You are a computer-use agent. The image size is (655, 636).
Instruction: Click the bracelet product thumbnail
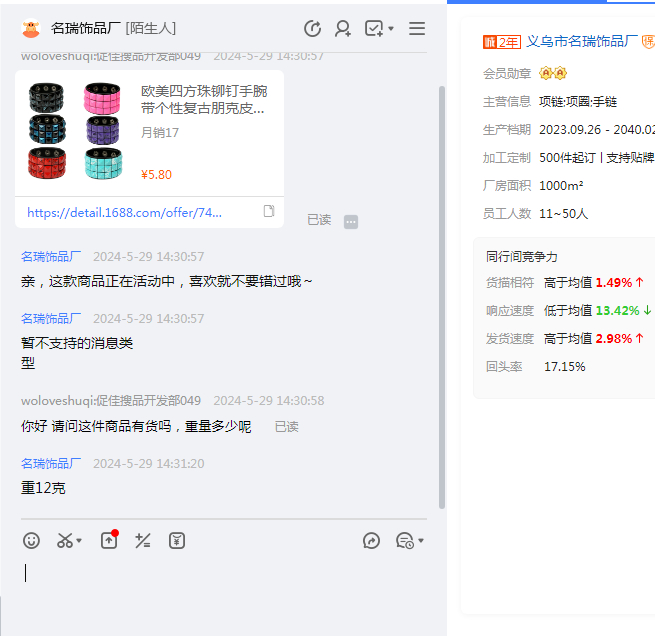point(75,131)
